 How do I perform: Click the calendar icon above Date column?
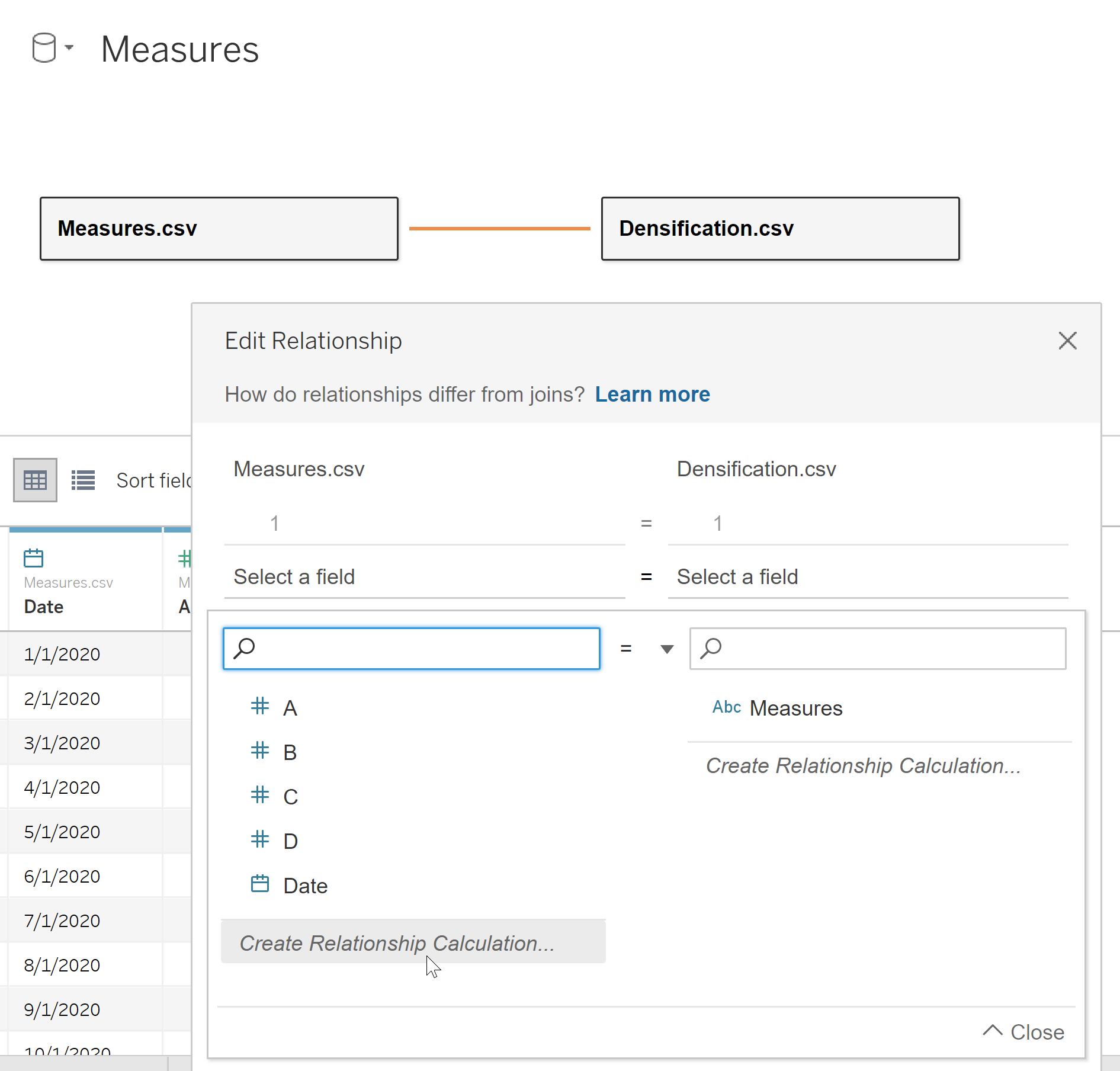(x=33, y=558)
